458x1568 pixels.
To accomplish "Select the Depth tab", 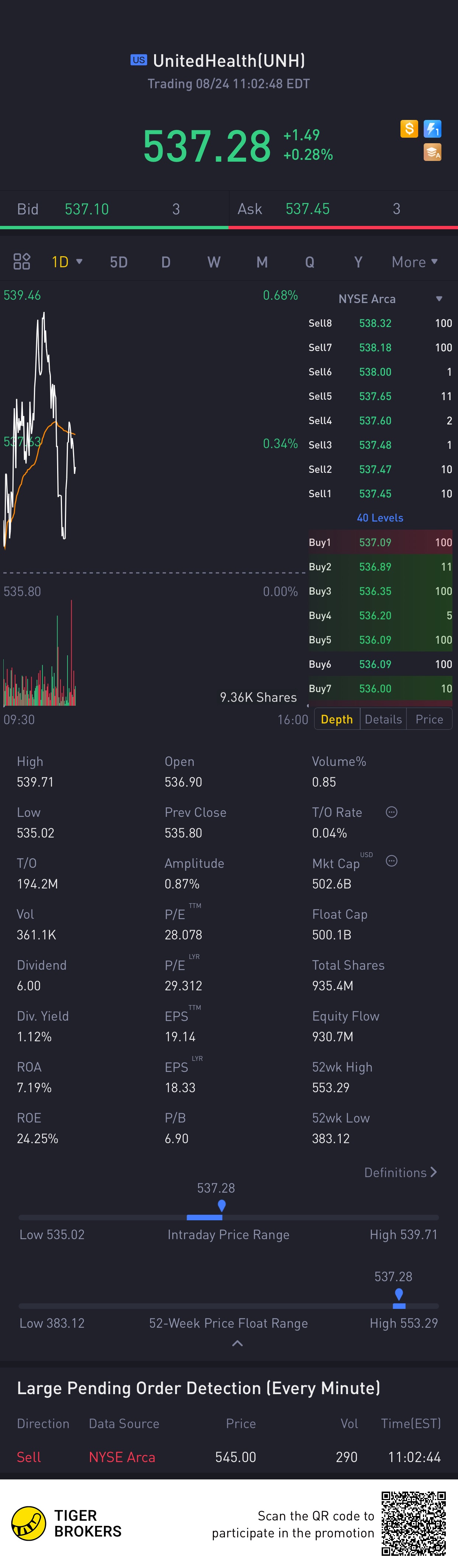I will (337, 719).
